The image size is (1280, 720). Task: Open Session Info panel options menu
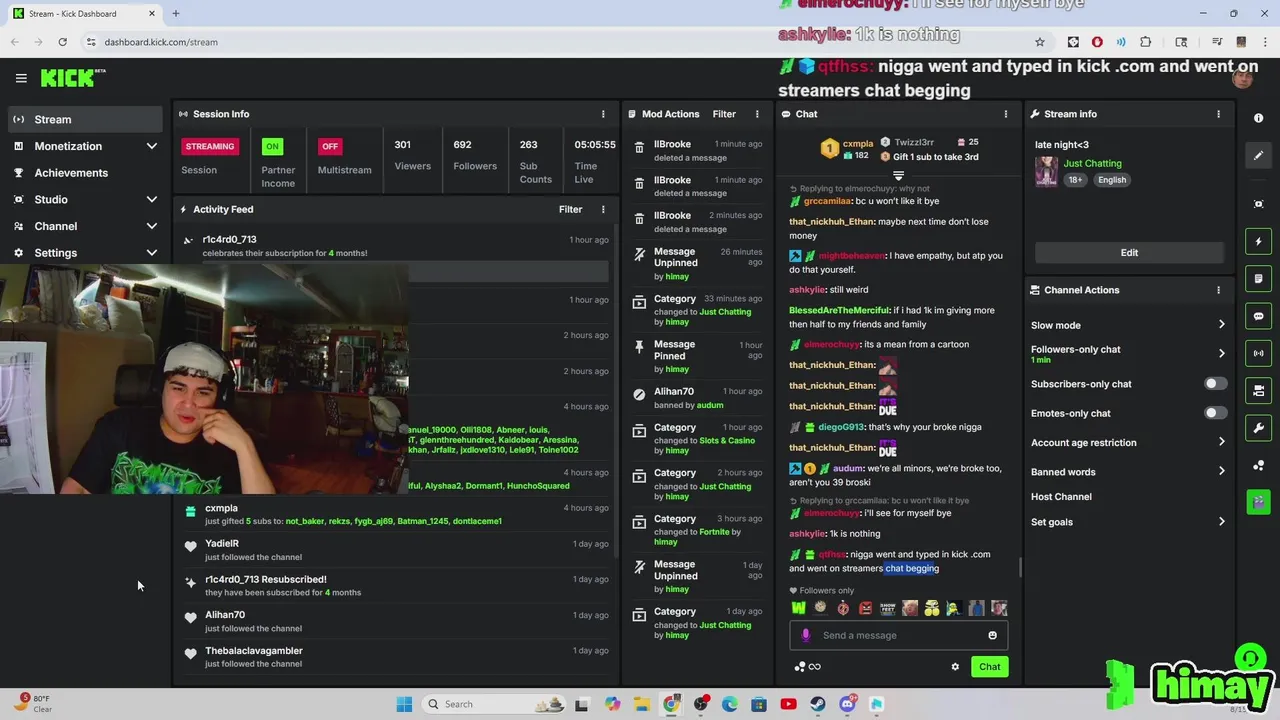tap(603, 114)
